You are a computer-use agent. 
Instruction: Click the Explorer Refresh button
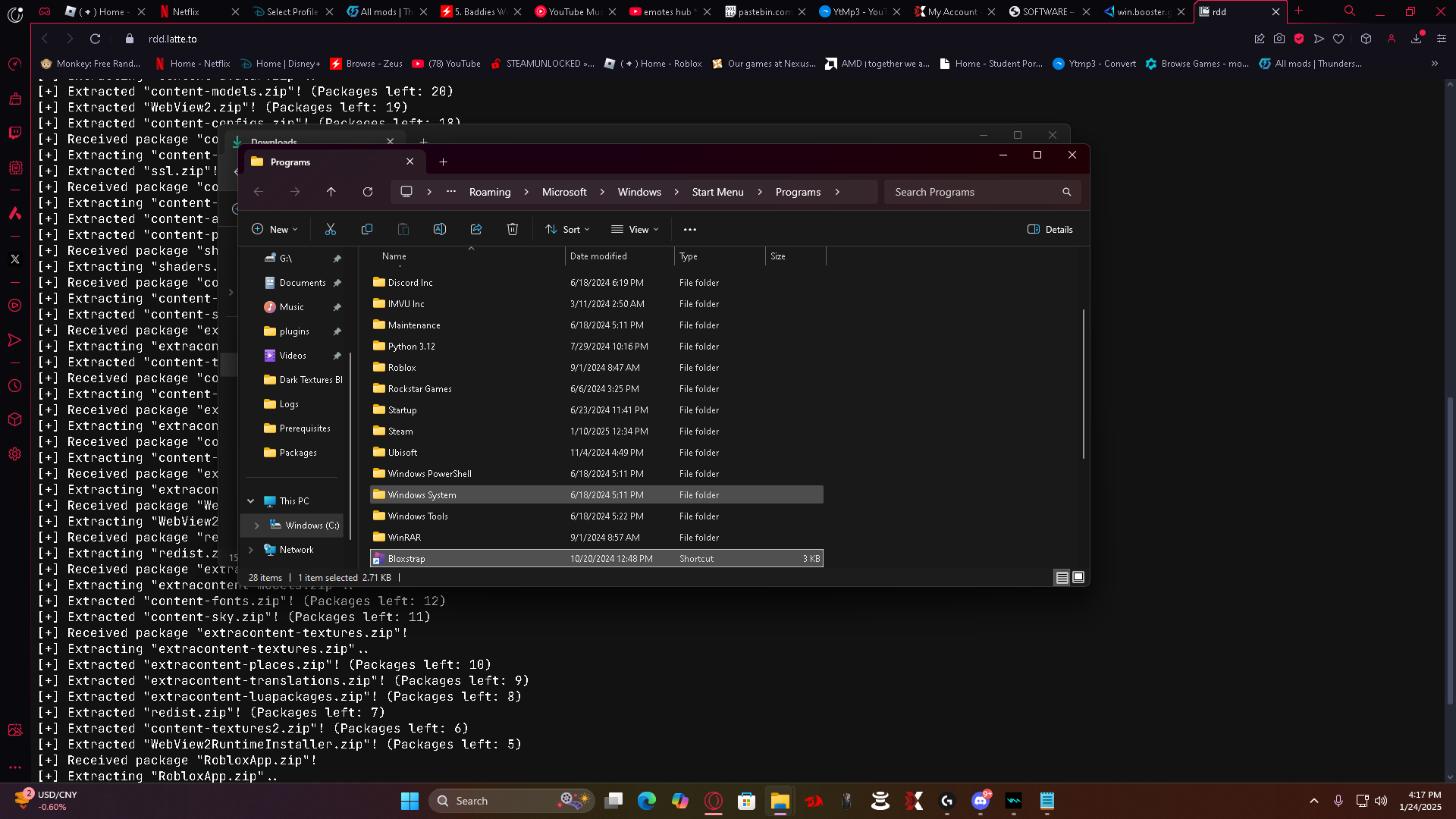[x=368, y=192]
